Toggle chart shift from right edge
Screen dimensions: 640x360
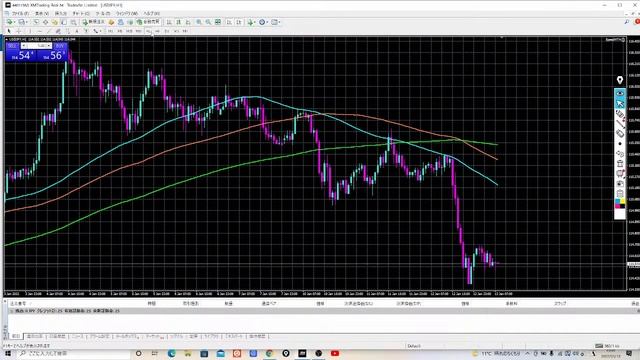point(239,22)
